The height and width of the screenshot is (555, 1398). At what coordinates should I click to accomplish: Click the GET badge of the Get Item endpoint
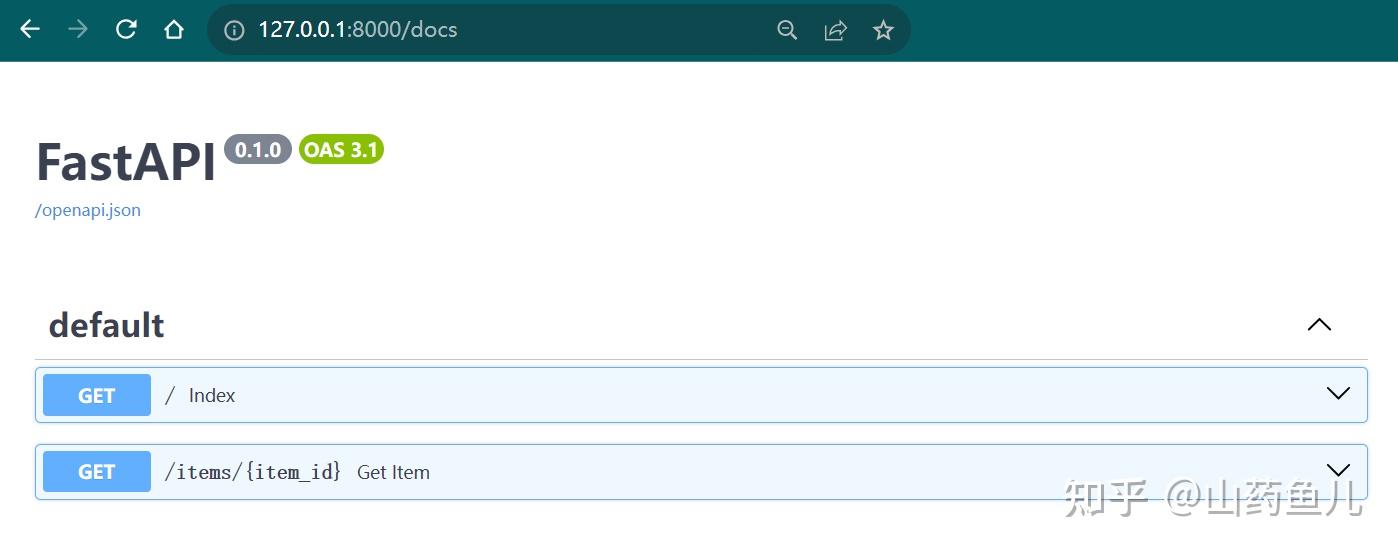(x=97, y=472)
